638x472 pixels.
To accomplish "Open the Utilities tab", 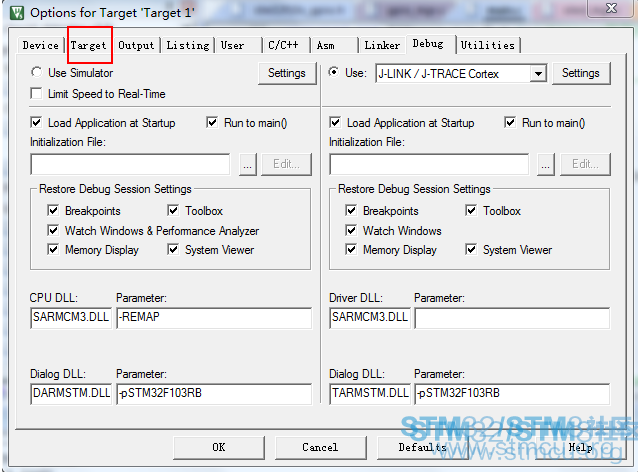I will click(488, 45).
